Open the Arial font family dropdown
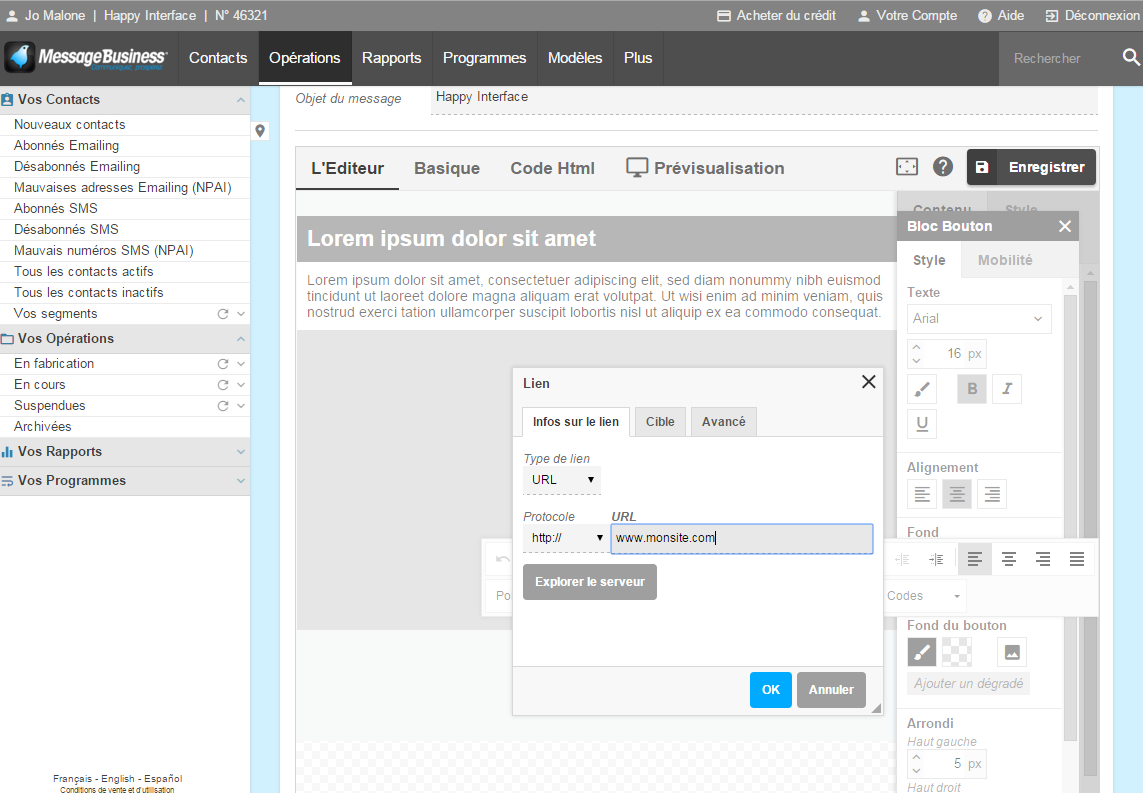 (978, 318)
